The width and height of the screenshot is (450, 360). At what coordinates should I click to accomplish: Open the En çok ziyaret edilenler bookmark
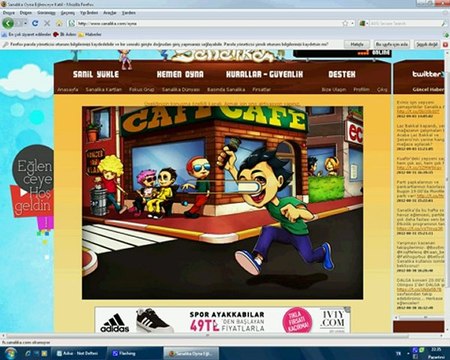[x=27, y=34]
